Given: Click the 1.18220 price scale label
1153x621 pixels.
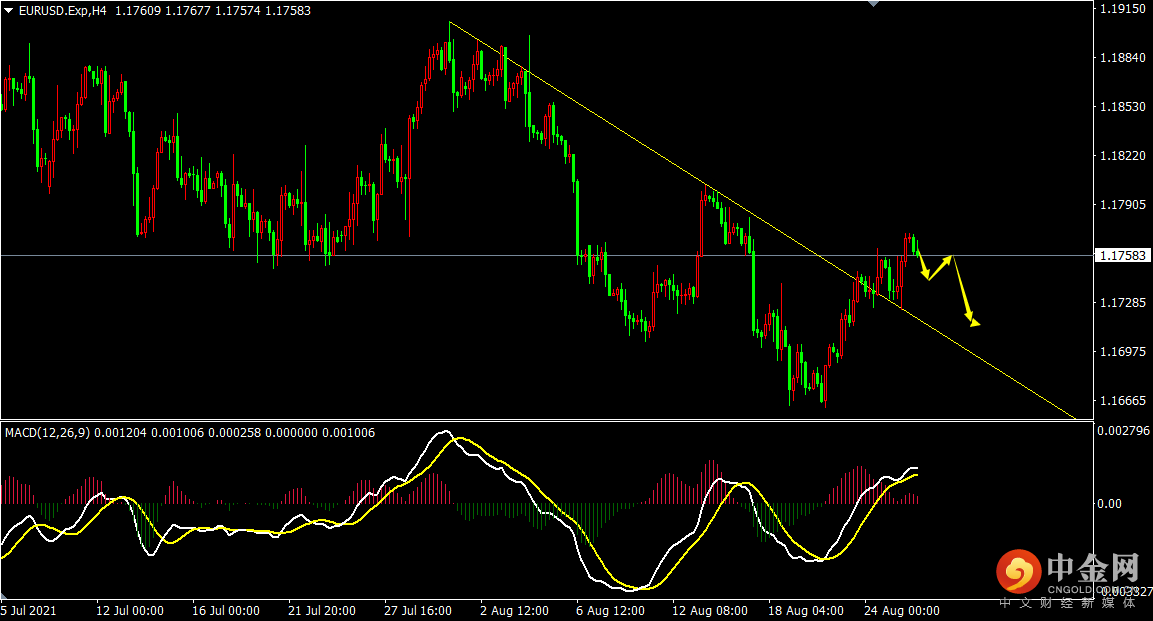Looking at the screenshot, I should point(1123,156).
